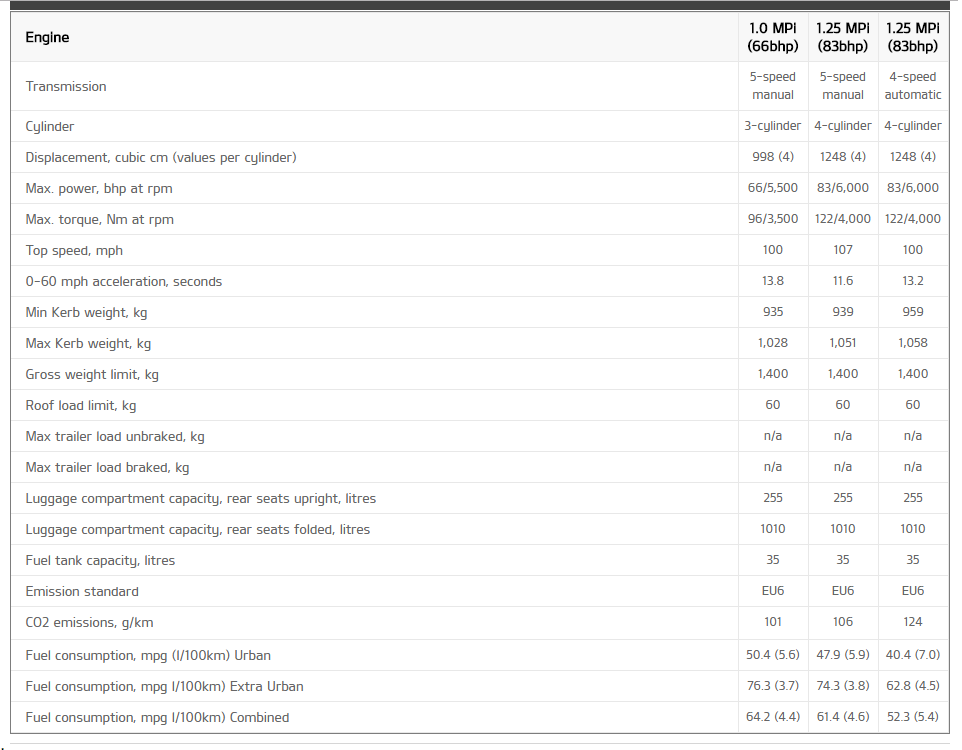Click the 1,051 Max Kerb weight value

tap(842, 343)
